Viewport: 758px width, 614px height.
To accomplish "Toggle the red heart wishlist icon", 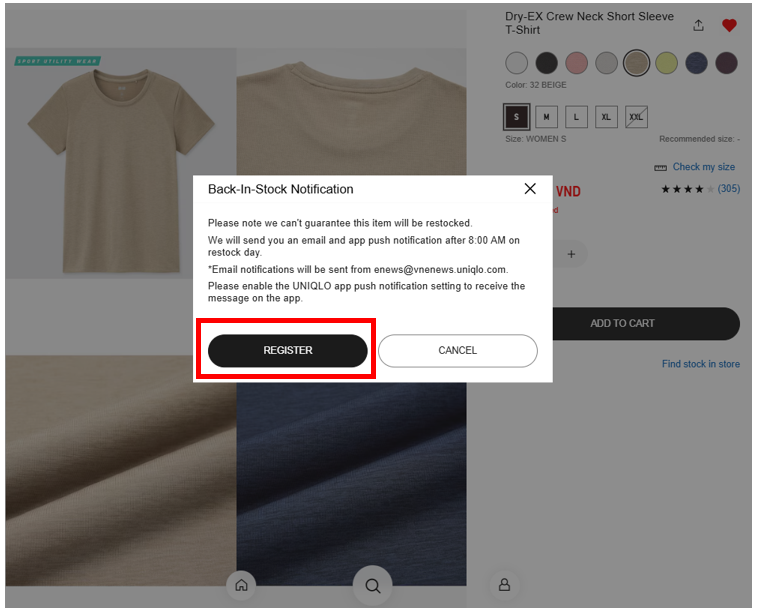I will click(x=729, y=25).
